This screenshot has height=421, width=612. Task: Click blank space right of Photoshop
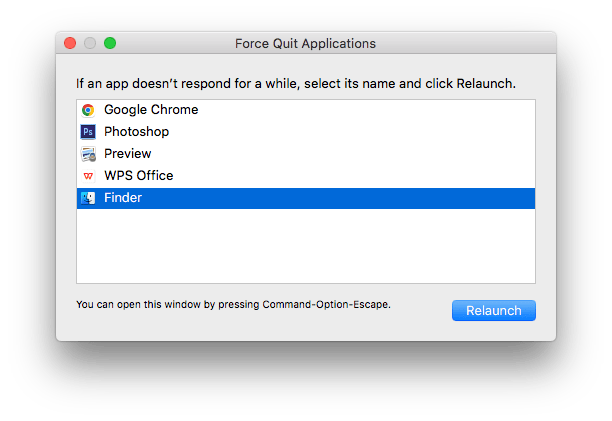tap(380, 132)
